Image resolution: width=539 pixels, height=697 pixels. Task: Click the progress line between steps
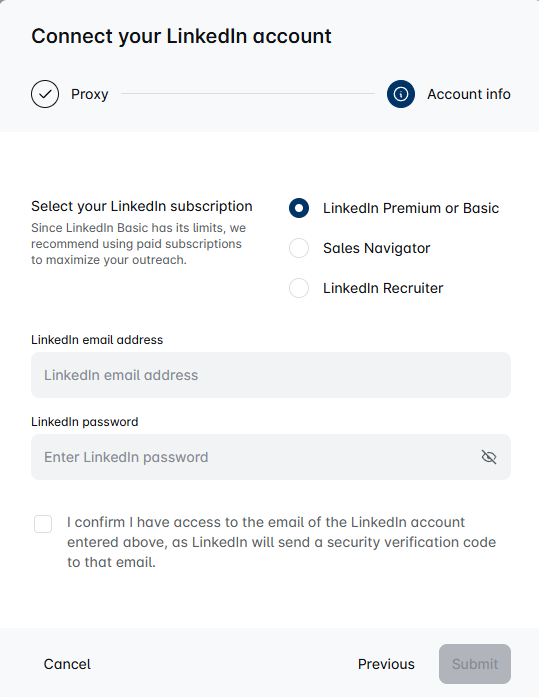click(248, 94)
